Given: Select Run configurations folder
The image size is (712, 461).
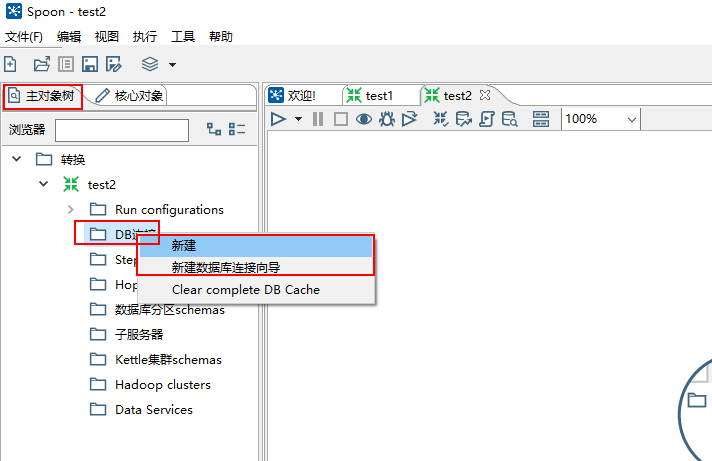Looking at the screenshot, I should [157, 209].
